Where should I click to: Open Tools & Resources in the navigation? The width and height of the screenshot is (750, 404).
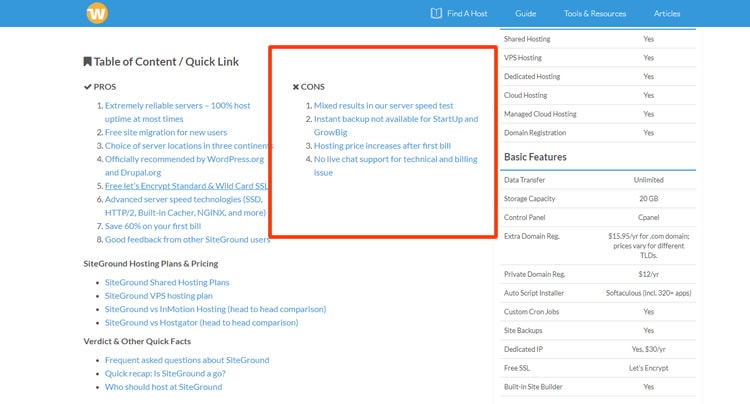[x=595, y=13]
